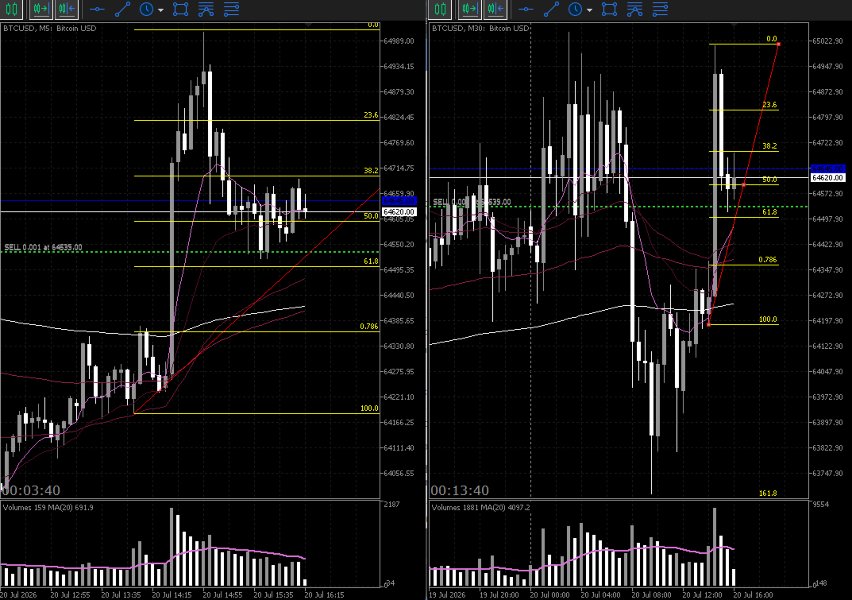Select the horizontal line tool above the M5 chart
852x600 pixels.
tap(97, 9)
